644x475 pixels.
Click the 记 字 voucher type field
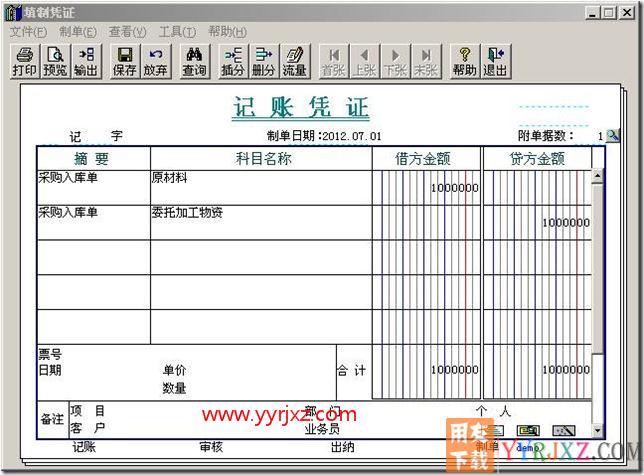(96, 136)
